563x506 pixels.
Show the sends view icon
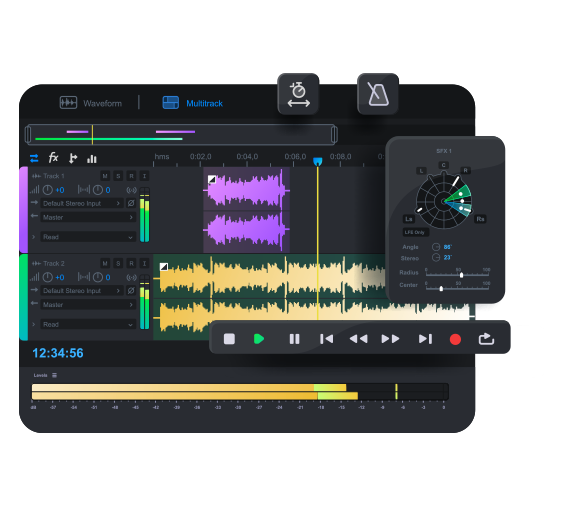pyautogui.click(x=73, y=158)
